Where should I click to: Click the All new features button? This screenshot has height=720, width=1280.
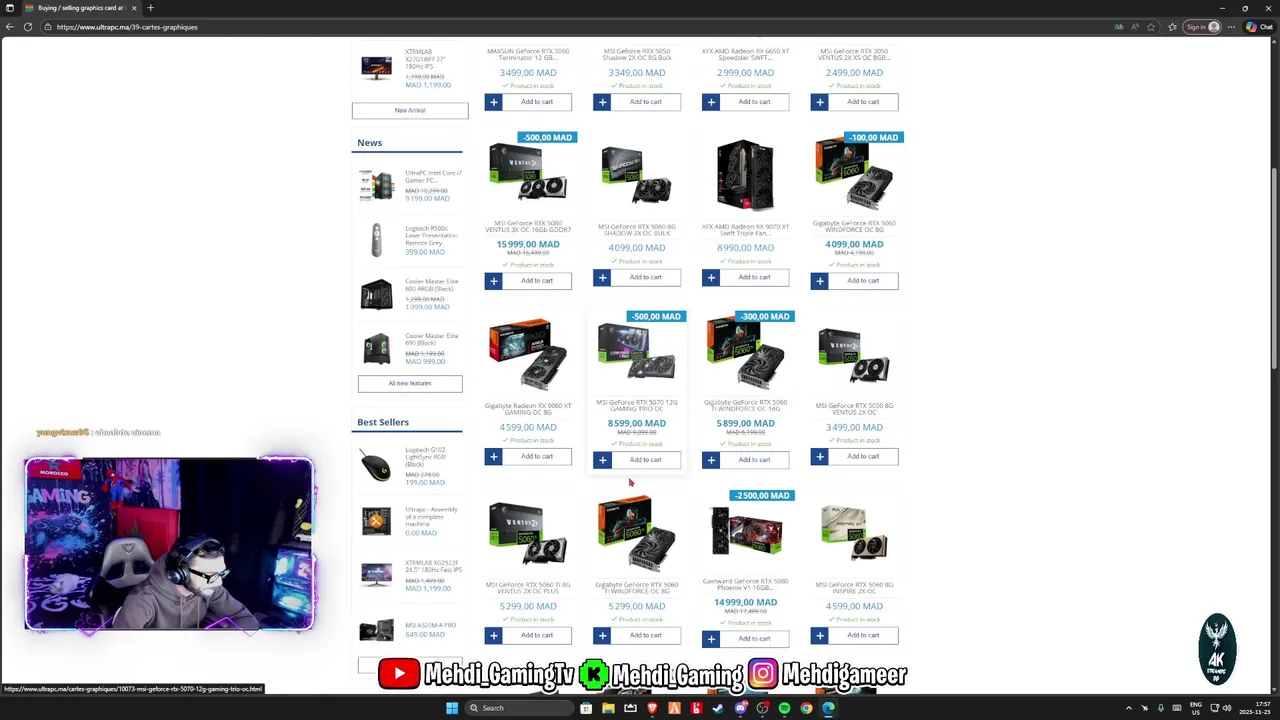tap(410, 383)
